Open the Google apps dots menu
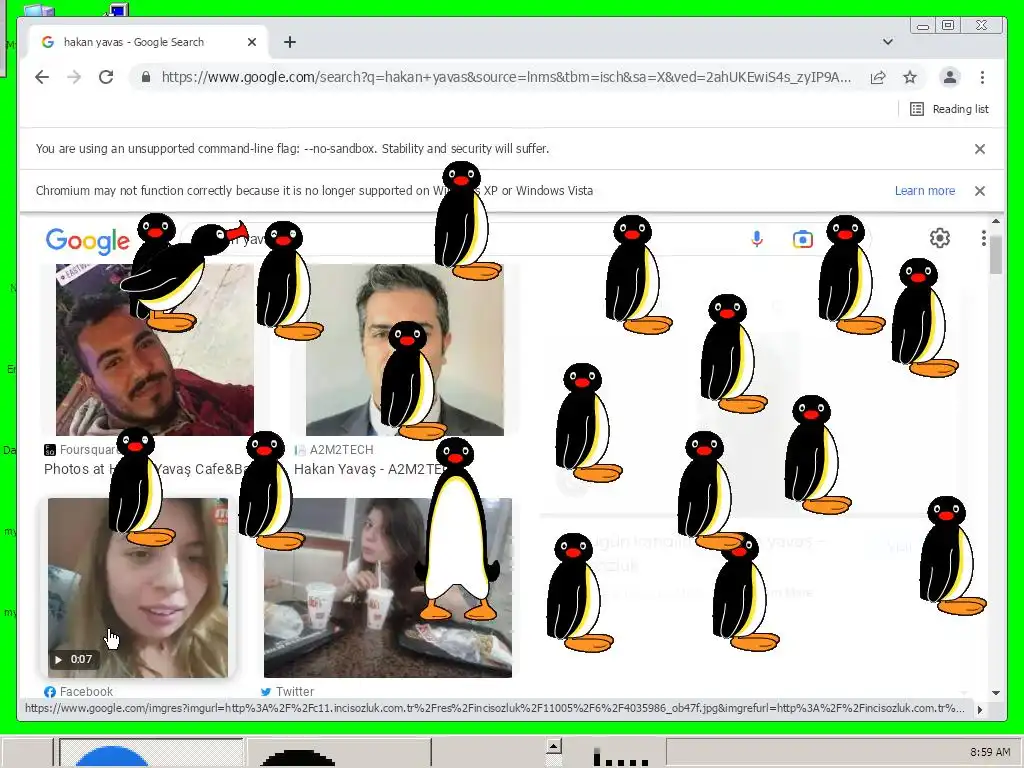 984,238
